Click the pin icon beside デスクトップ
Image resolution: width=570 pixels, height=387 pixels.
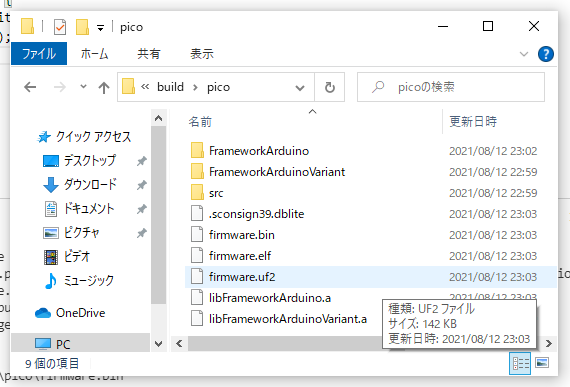point(141,161)
